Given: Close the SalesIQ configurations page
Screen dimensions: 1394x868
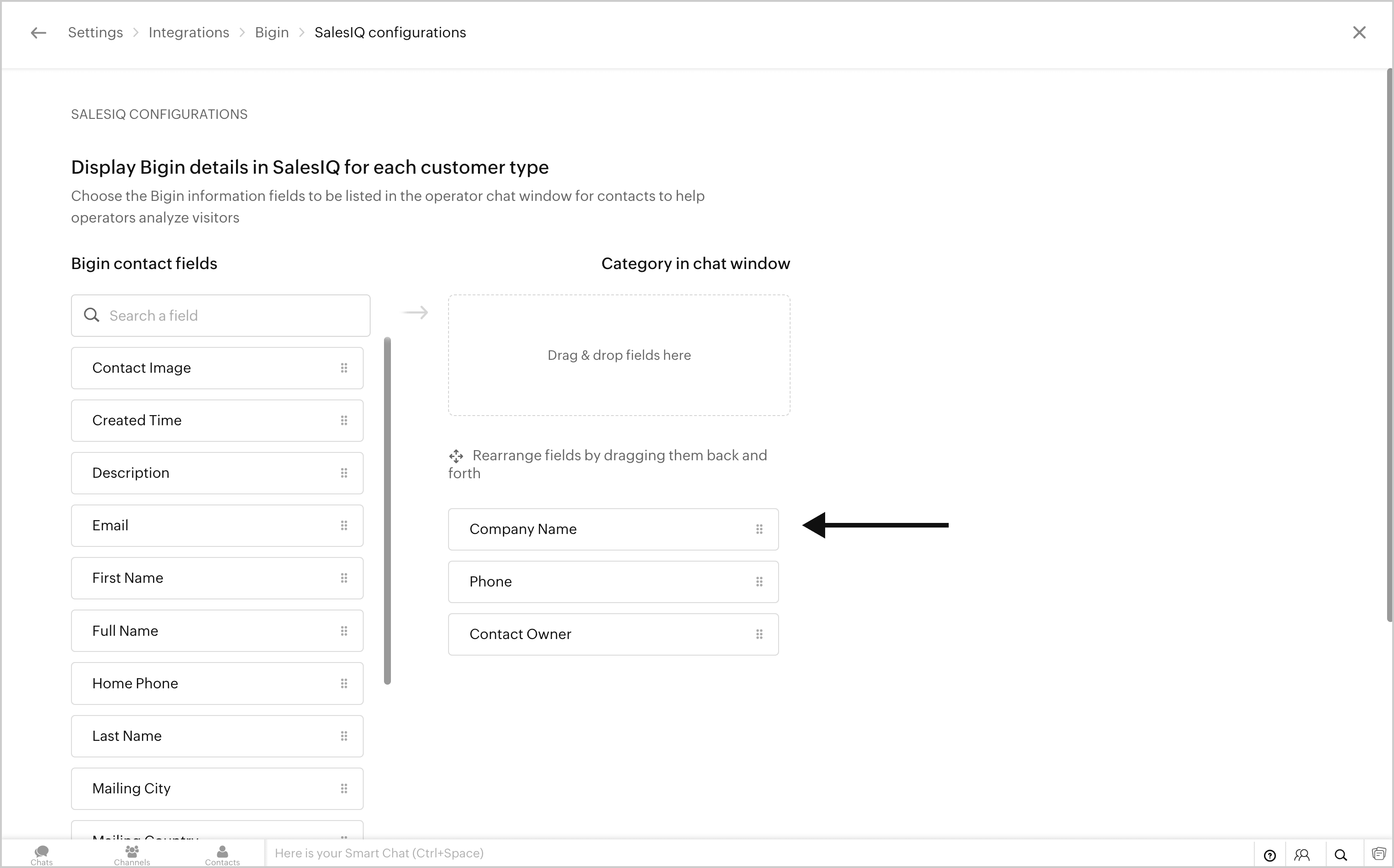Looking at the screenshot, I should 1359,33.
